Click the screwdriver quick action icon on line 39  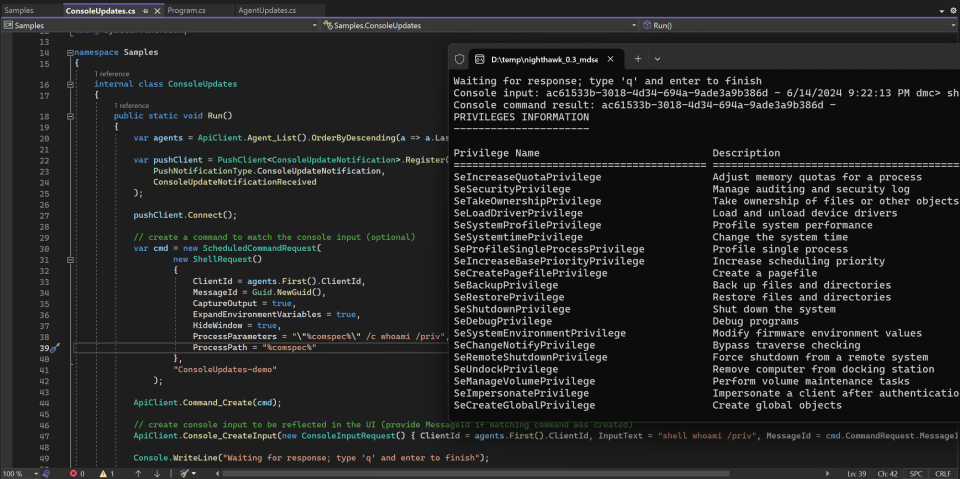click(x=55, y=347)
